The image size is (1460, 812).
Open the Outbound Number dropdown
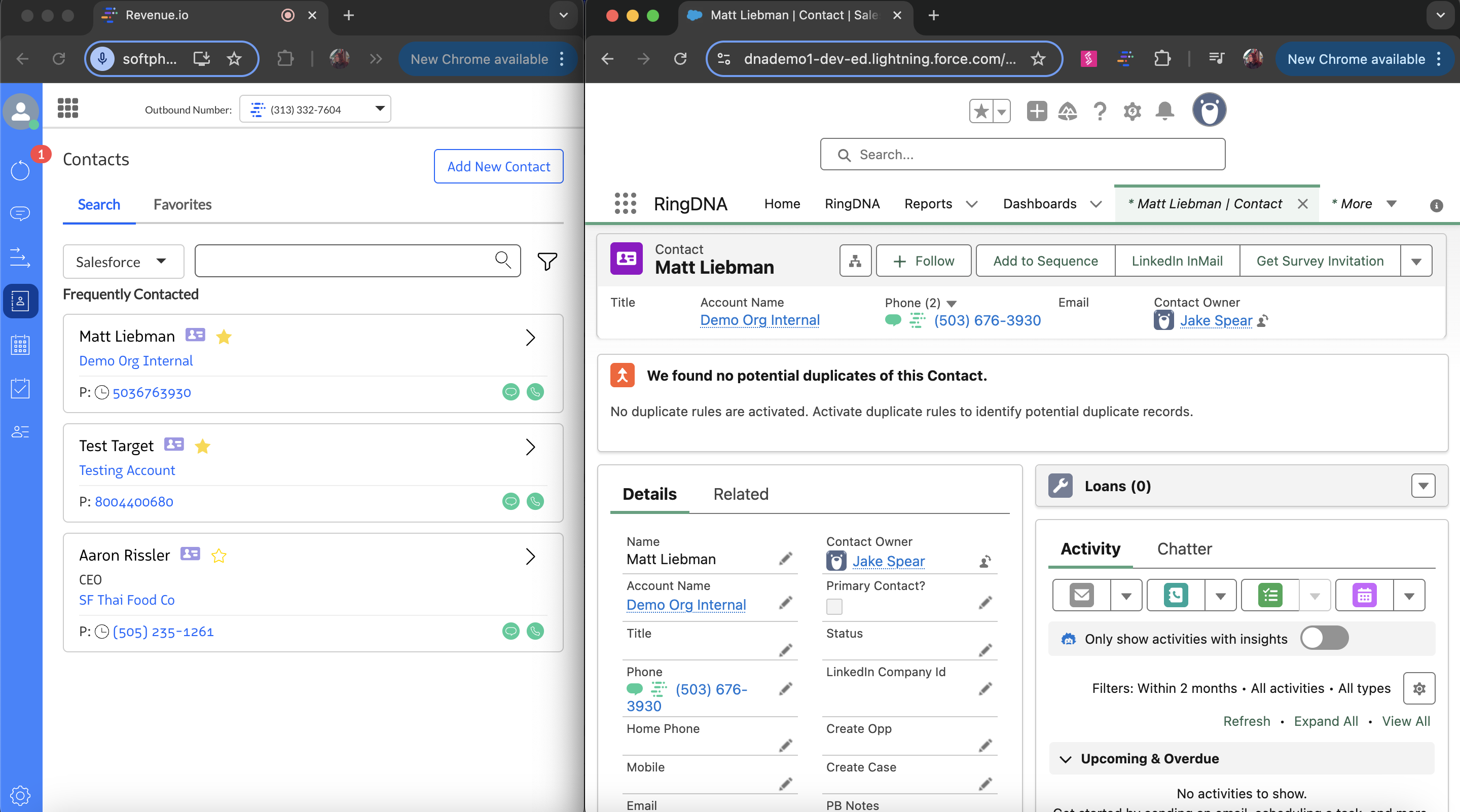pyautogui.click(x=315, y=109)
